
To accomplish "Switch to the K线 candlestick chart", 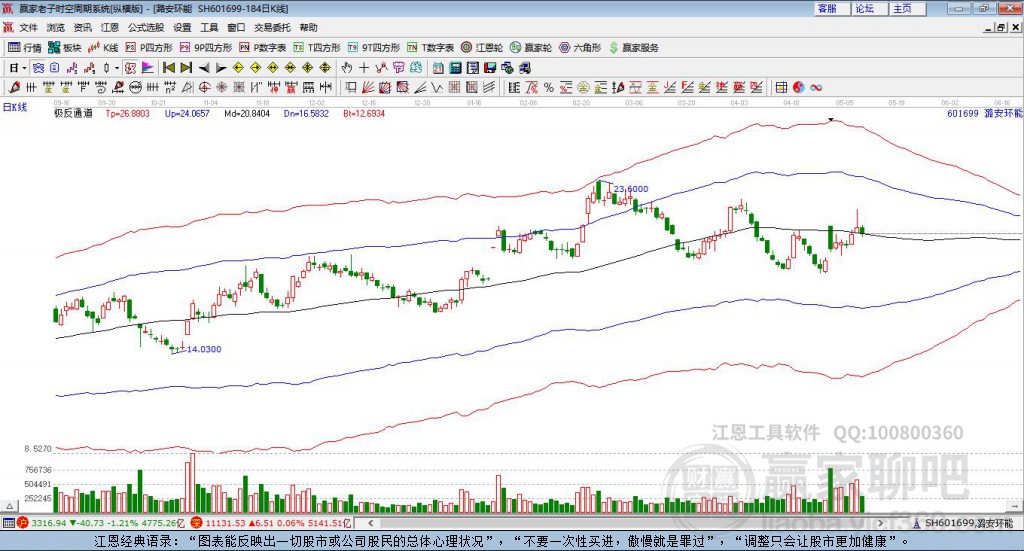I will [104, 47].
